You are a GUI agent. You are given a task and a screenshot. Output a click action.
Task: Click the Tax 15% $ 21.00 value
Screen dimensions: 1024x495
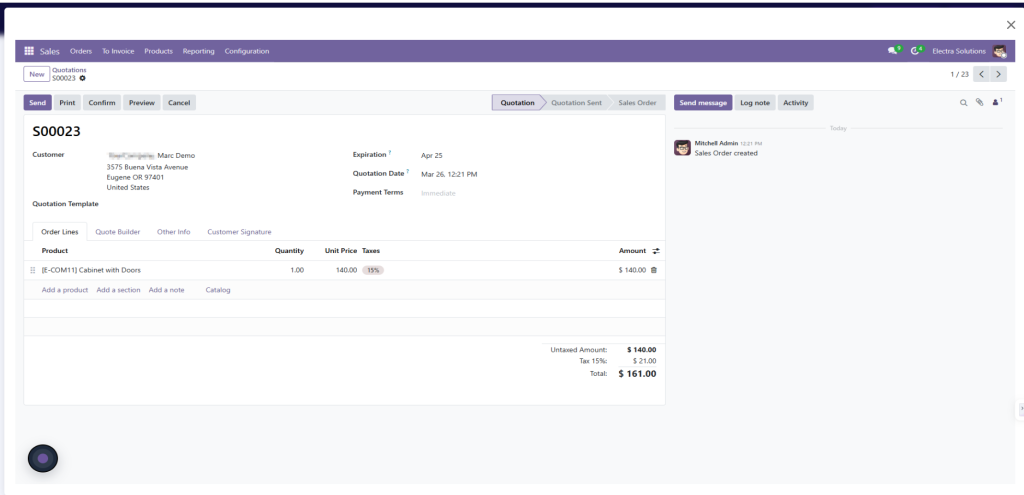pos(645,361)
